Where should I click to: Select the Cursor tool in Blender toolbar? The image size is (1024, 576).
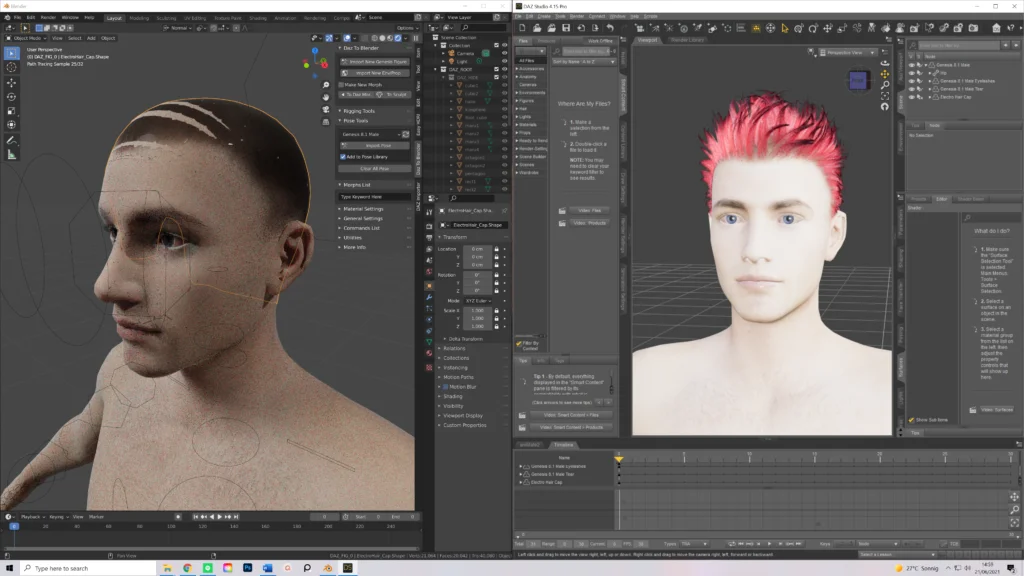coord(12,68)
